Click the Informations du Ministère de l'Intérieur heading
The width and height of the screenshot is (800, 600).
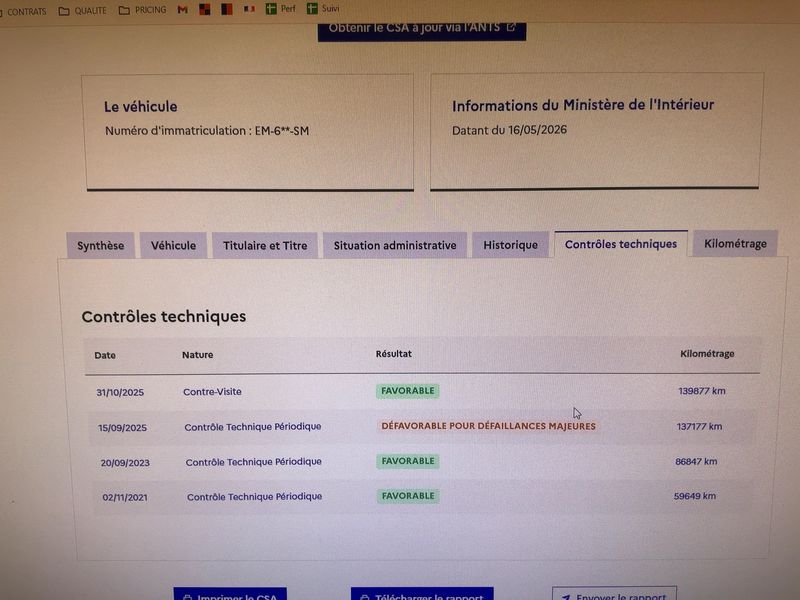583,105
